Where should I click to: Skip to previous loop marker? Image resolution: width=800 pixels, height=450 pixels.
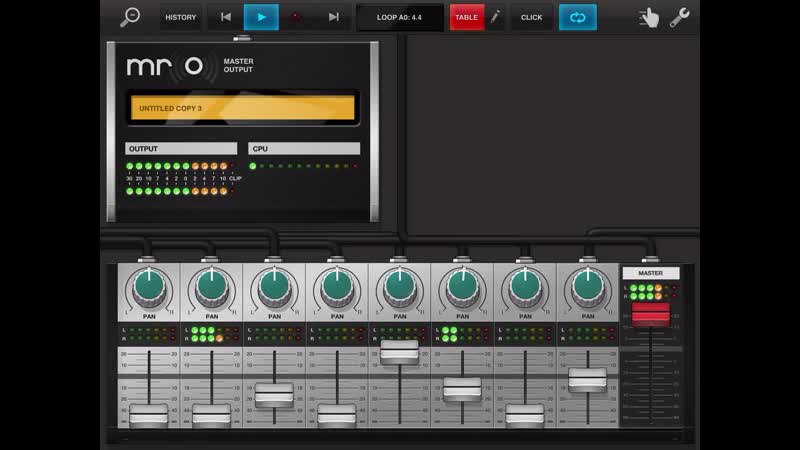click(x=226, y=17)
